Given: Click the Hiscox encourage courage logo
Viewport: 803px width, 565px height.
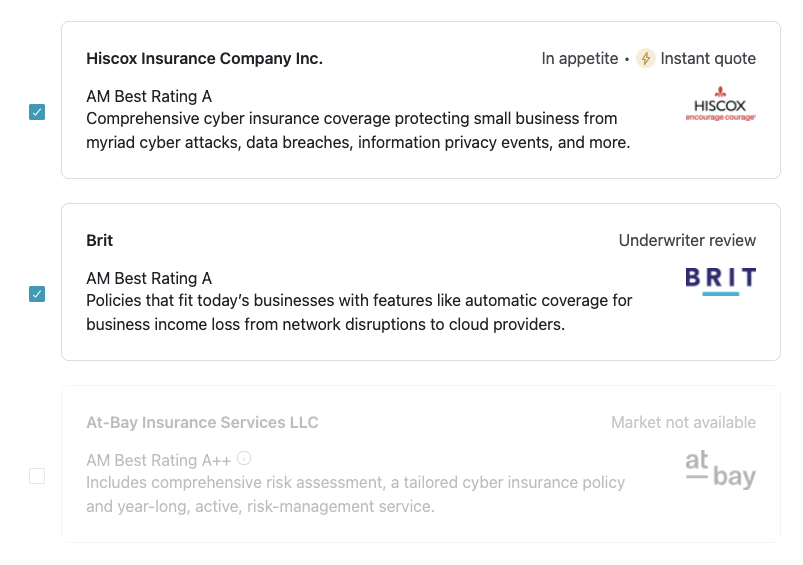Looking at the screenshot, I should point(721,104).
